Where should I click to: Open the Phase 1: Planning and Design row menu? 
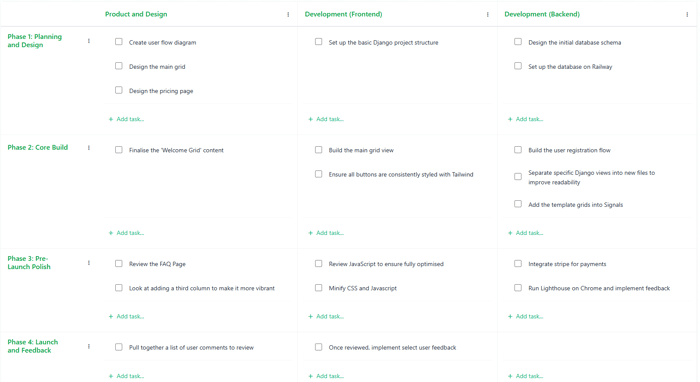(89, 41)
